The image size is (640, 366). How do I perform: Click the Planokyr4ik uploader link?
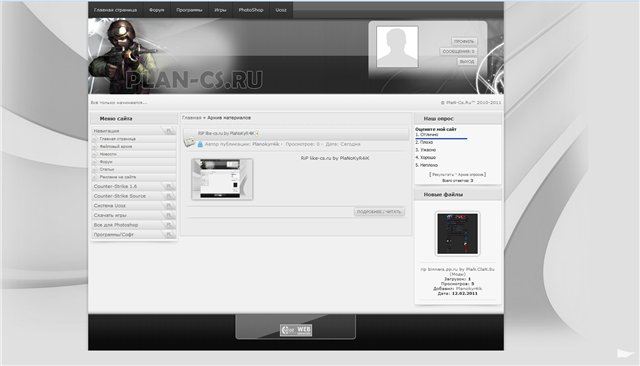(469, 289)
